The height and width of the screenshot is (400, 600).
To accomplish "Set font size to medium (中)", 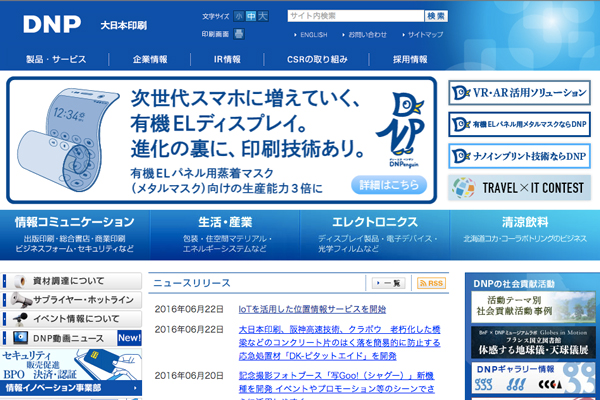I will click(251, 16).
